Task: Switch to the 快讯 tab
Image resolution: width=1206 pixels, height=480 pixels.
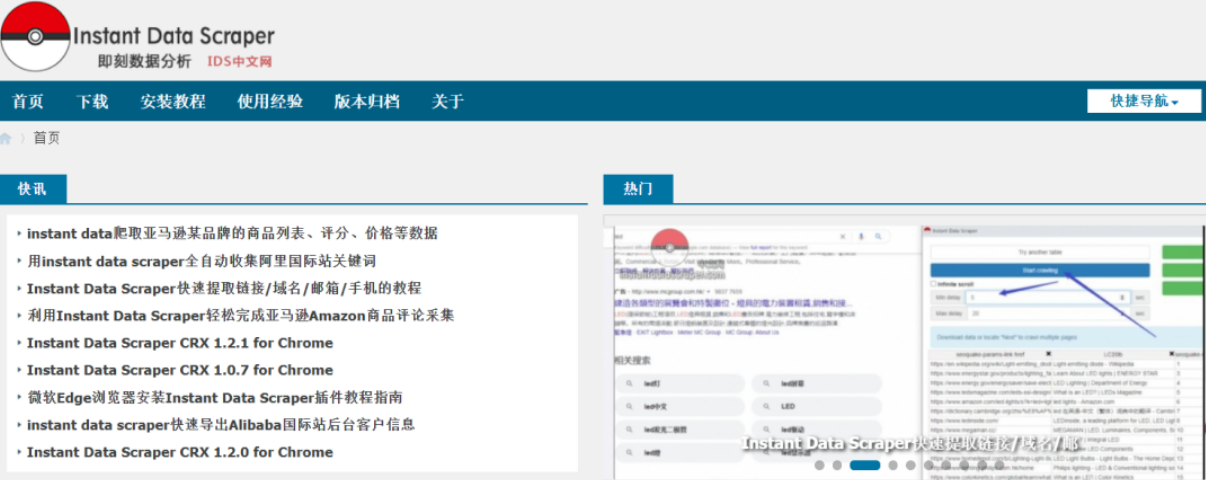Action: coord(32,188)
